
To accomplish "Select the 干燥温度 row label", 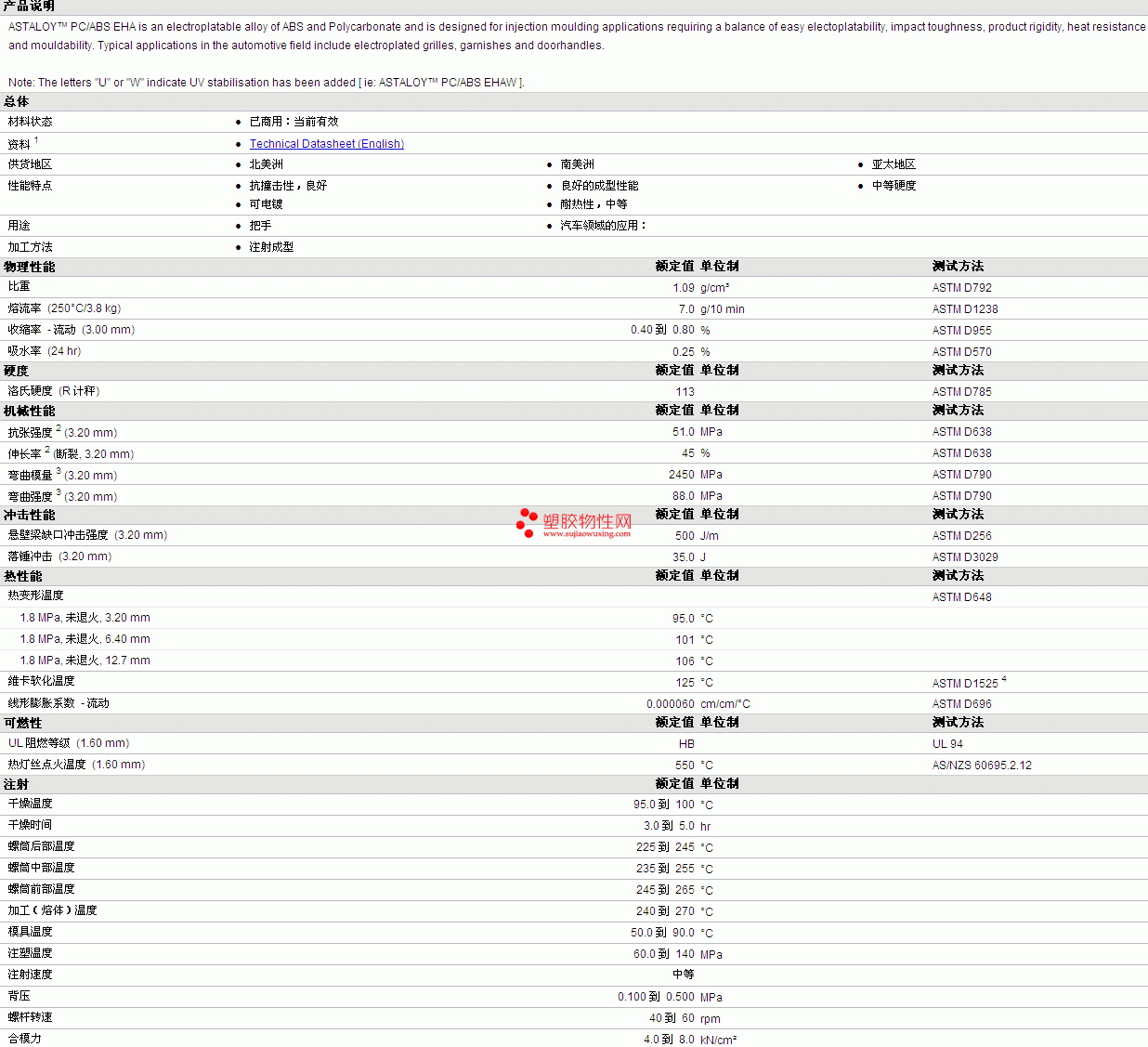I will (x=31, y=804).
